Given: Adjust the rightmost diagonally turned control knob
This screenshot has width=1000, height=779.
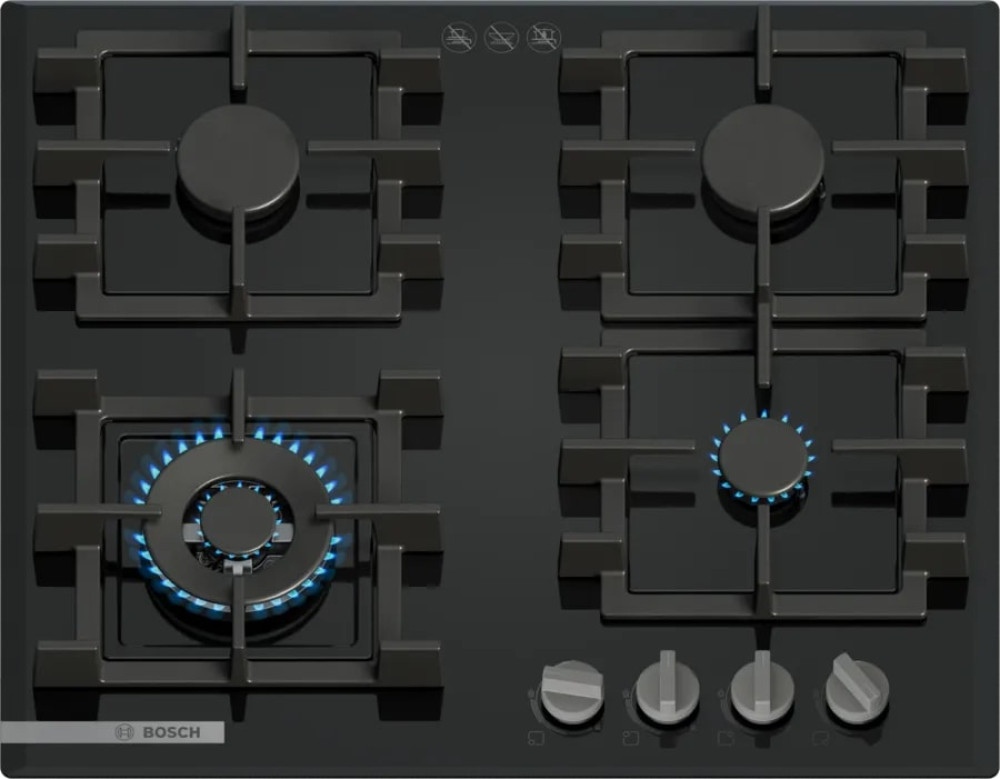Looking at the screenshot, I should click(857, 690).
